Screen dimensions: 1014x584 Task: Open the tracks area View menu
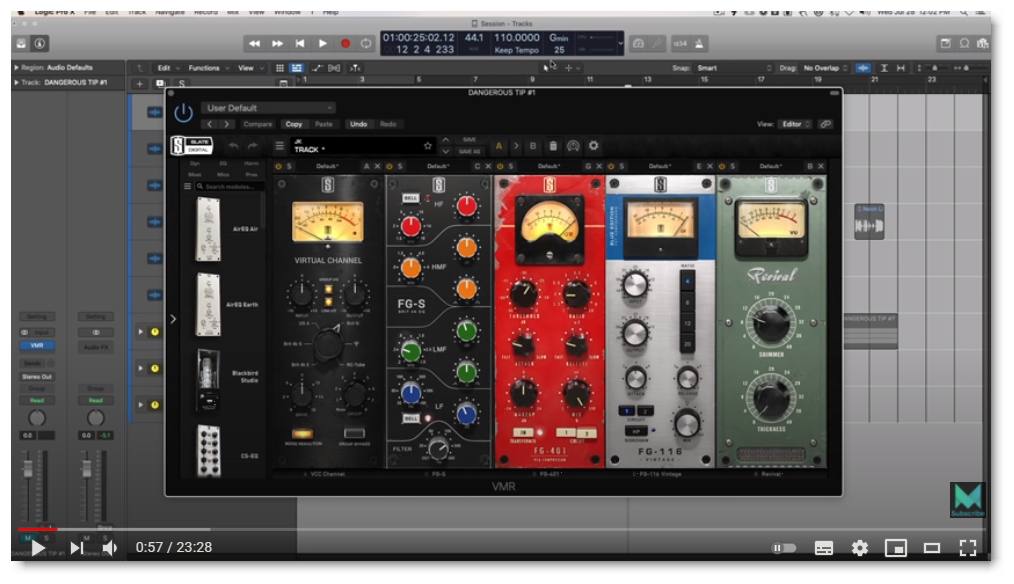(250, 68)
